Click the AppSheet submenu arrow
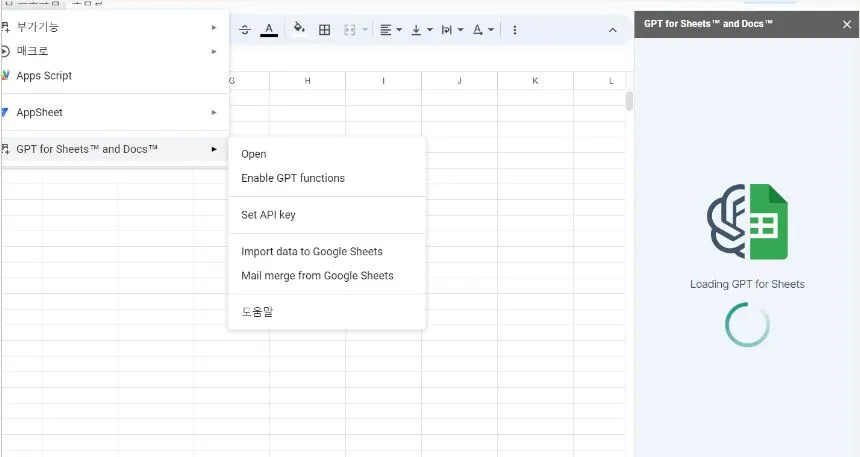Viewport: 860px width, 457px height. coord(214,112)
